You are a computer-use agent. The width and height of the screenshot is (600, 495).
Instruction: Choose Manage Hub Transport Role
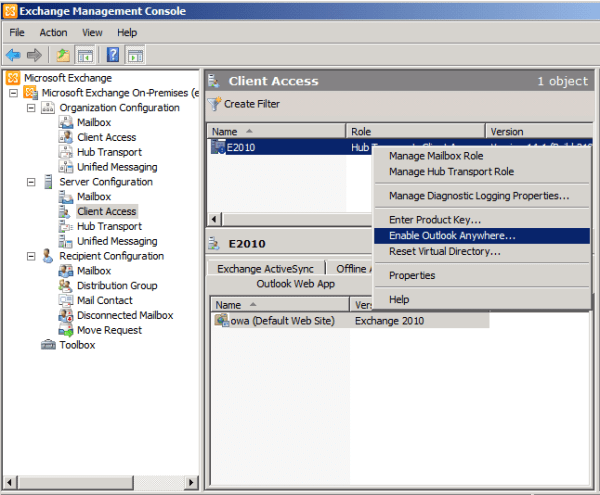(x=482, y=172)
